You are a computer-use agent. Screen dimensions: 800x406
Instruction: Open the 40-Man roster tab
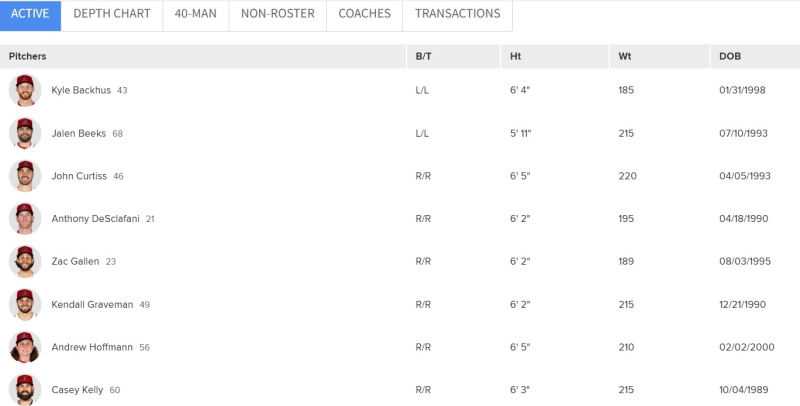tap(195, 14)
